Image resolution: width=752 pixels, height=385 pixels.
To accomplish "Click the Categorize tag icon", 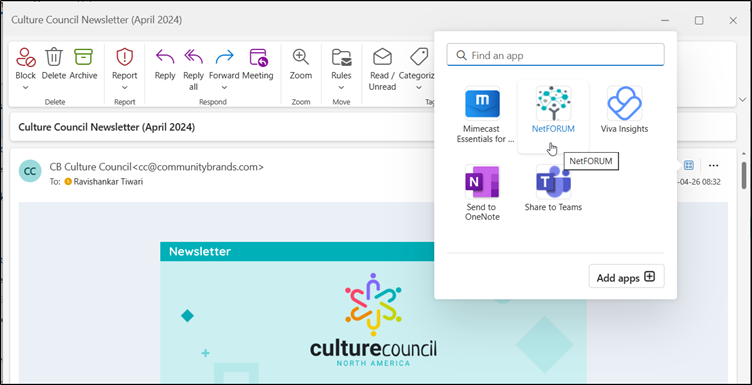I will pos(419,57).
